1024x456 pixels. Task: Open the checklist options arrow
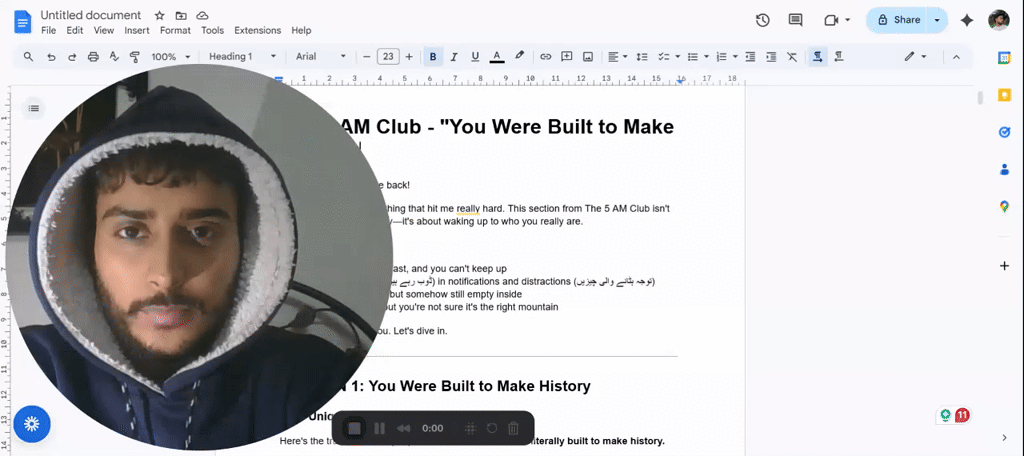678,57
